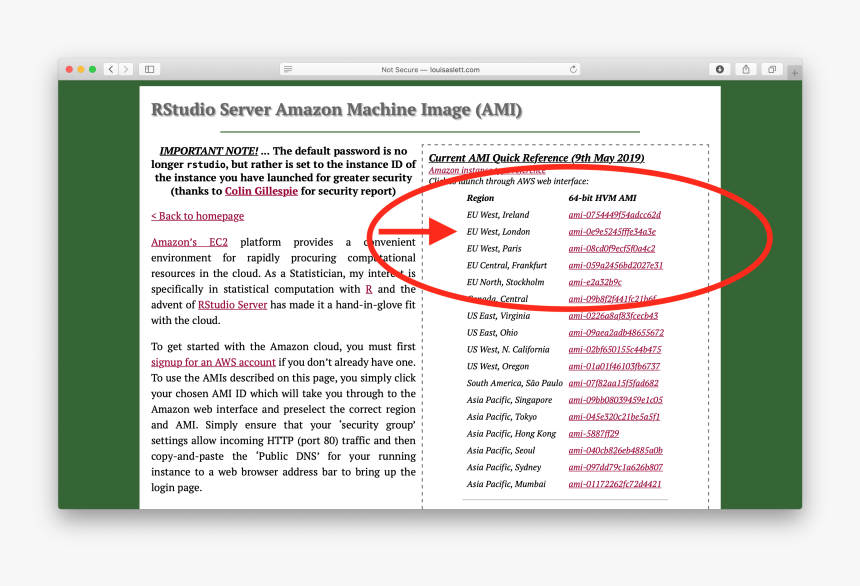This screenshot has height=586, width=860.
Task: Click the IMPORTANT NOTE! text
Action: pyautogui.click(x=208, y=151)
